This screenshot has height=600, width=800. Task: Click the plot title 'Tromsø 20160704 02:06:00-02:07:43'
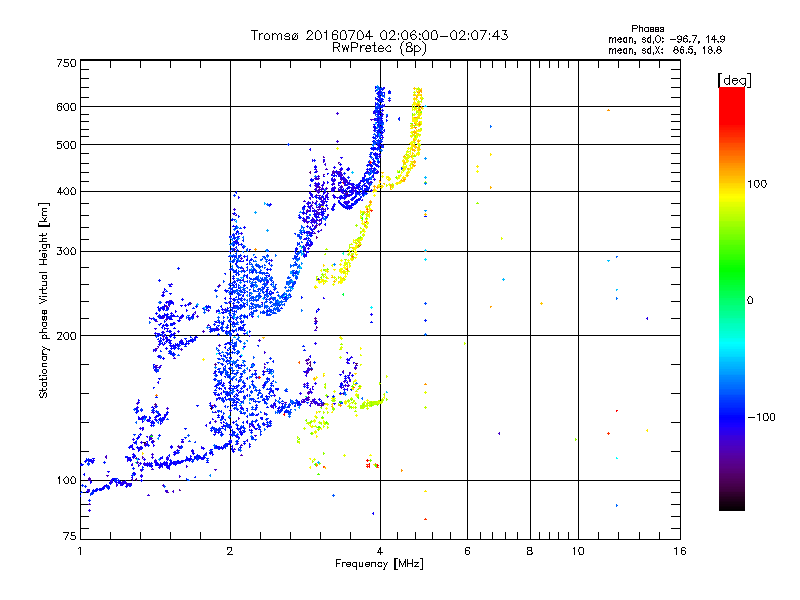[x=379, y=35]
